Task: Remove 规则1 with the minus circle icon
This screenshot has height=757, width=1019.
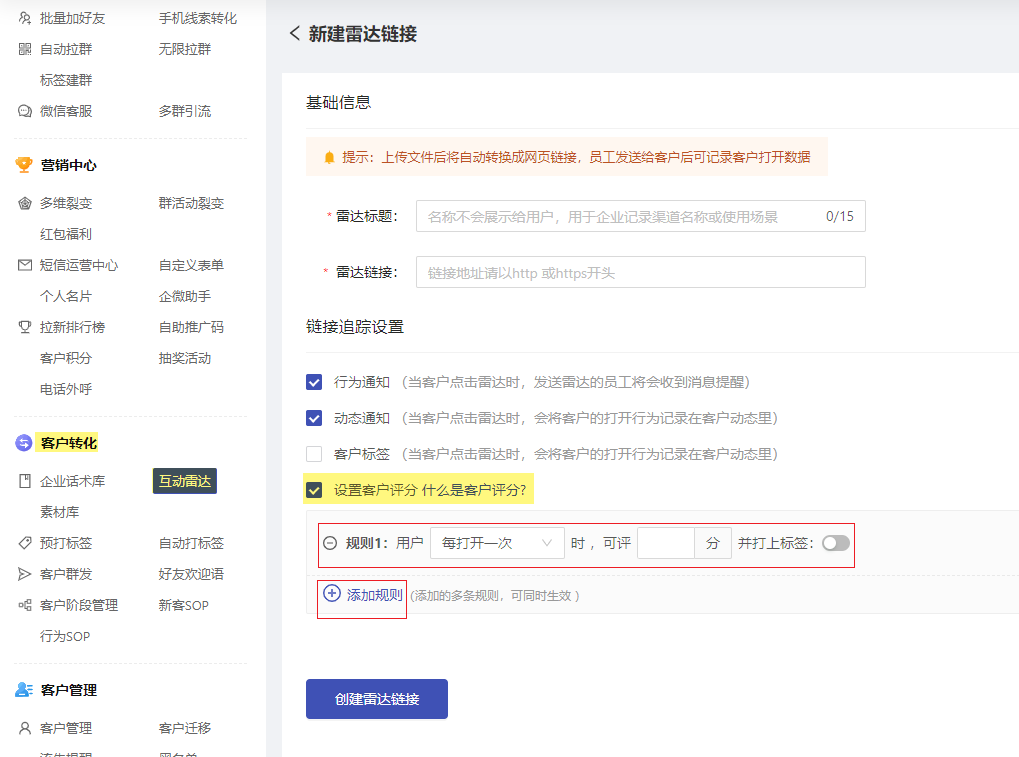Action: (330, 543)
